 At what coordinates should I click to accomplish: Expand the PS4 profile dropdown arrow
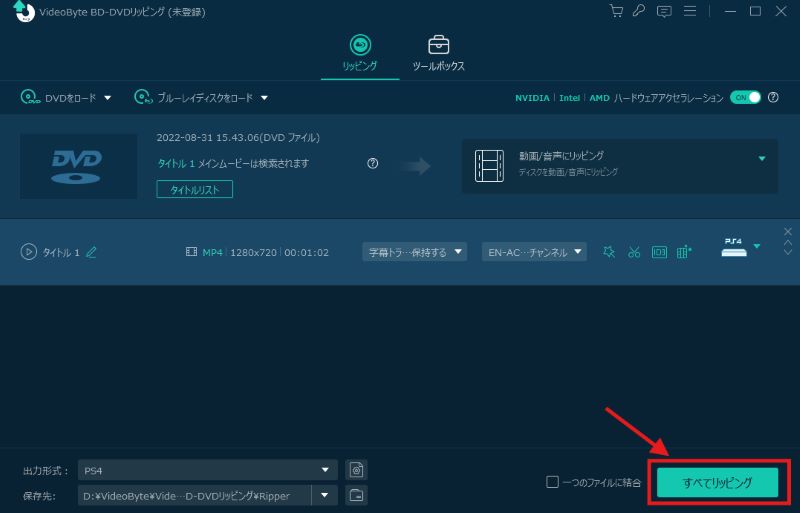(x=757, y=246)
